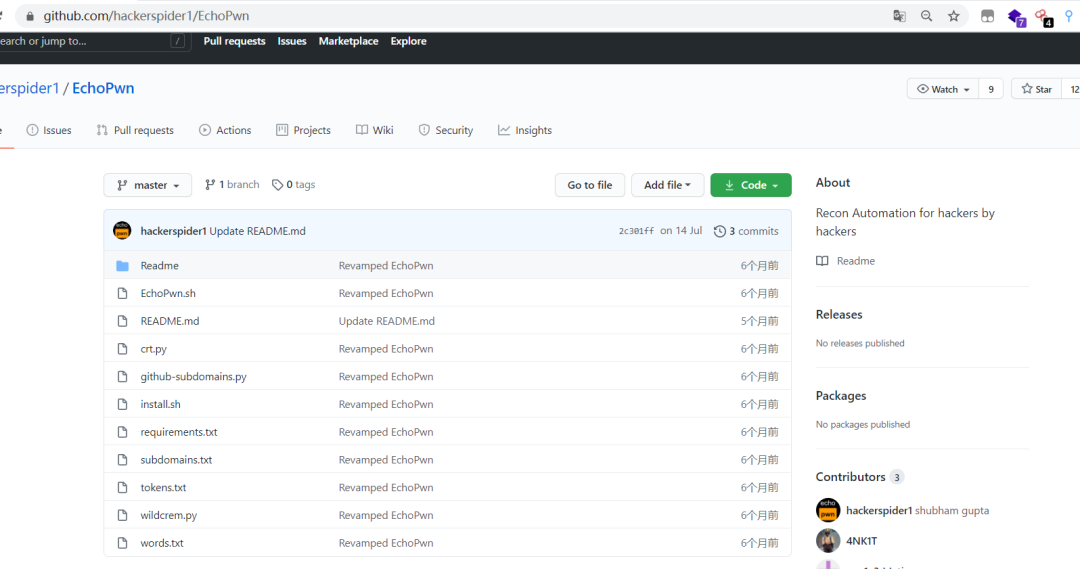Open the github-subdomains.py file
Viewport: 1080px width, 569px height.
click(194, 377)
